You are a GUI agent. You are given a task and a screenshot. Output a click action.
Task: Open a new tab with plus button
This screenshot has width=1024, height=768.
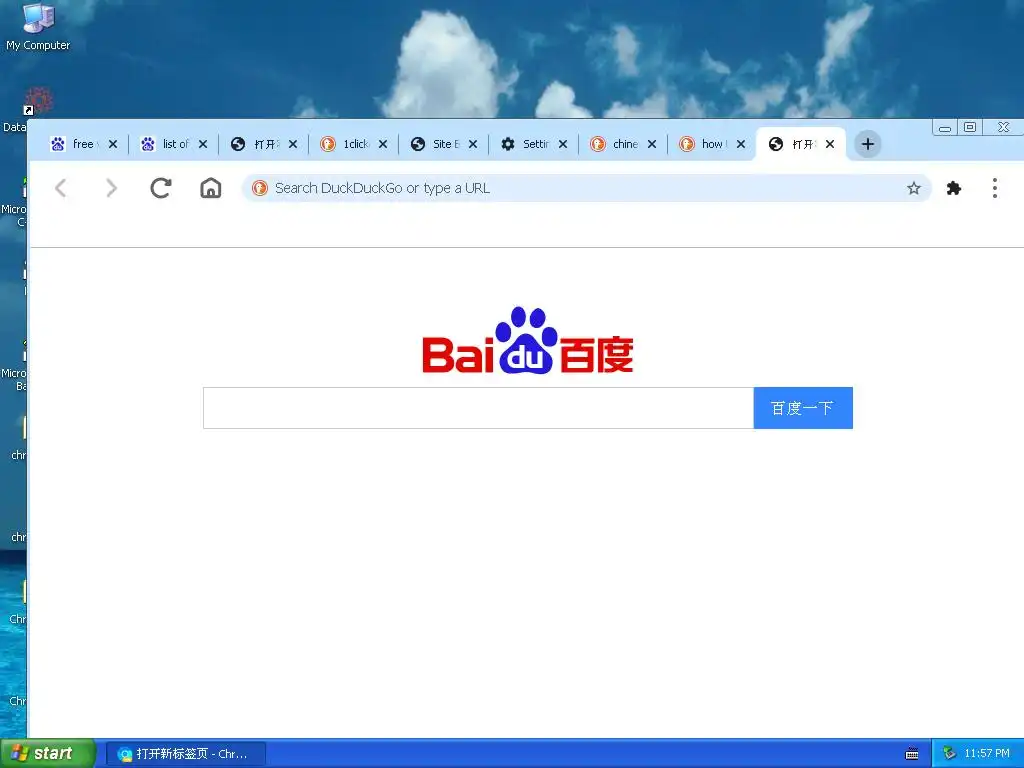(867, 144)
